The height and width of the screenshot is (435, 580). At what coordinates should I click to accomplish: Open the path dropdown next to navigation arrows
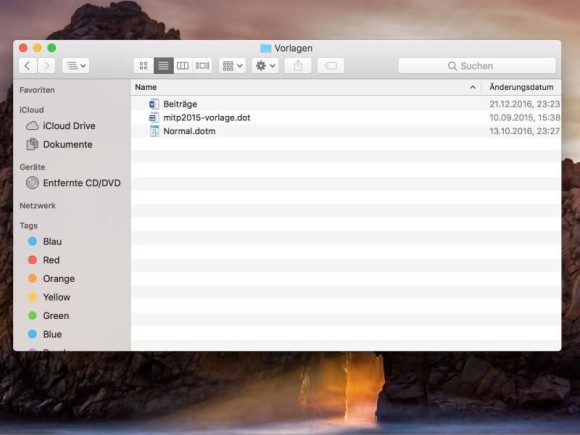pyautogui.click(x=76, y=66)
